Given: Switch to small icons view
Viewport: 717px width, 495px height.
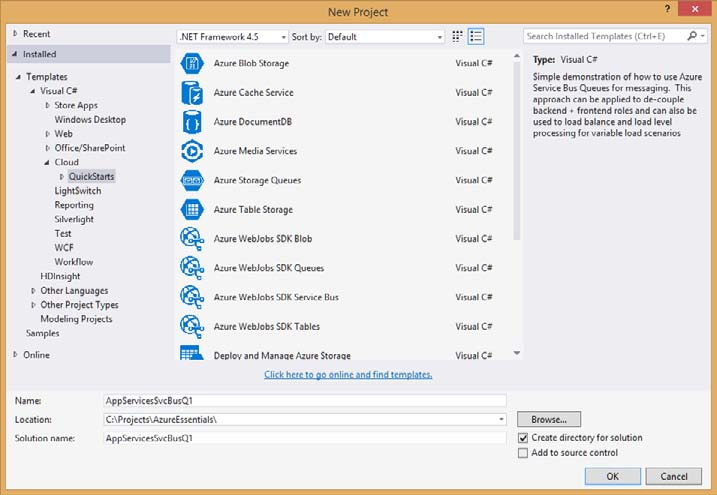Looking at the screenshot, I should coord(458,36).
